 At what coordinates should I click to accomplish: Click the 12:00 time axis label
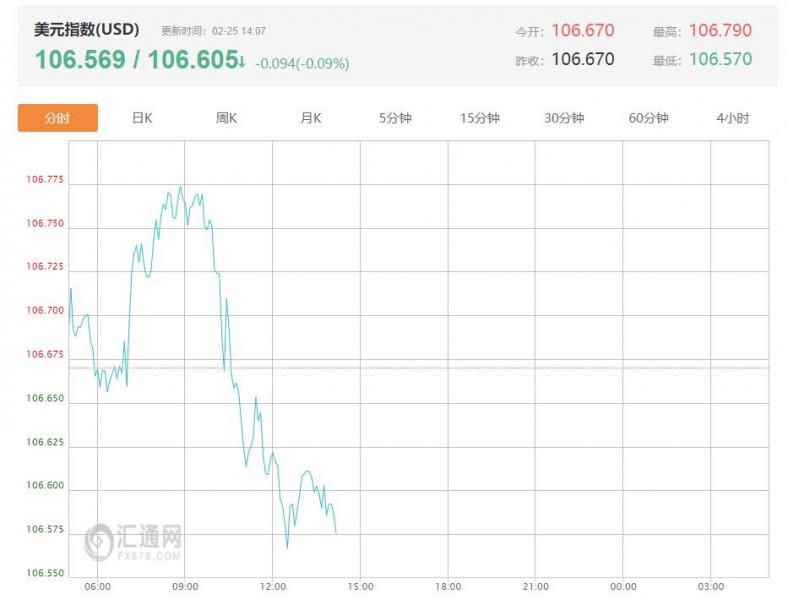point(273,586)
